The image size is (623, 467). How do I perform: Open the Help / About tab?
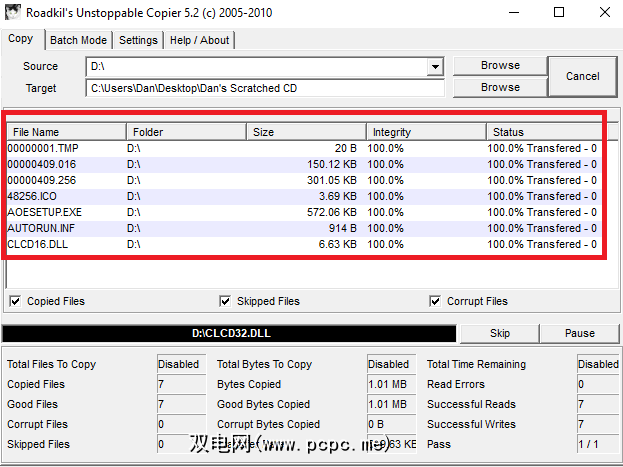199,40
